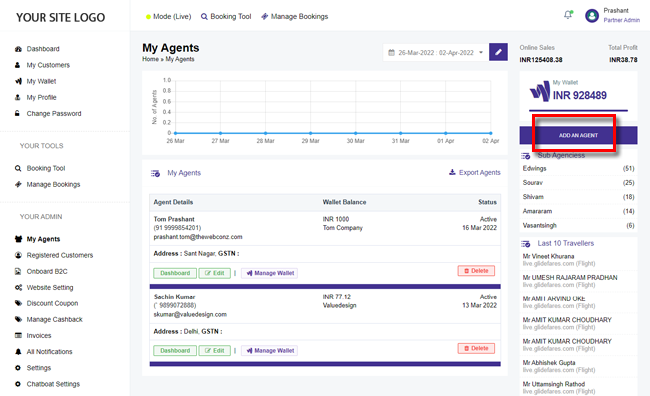Delete agent Tom Prashant
Screen dimensions: 650x396
(x=476, y=271)
